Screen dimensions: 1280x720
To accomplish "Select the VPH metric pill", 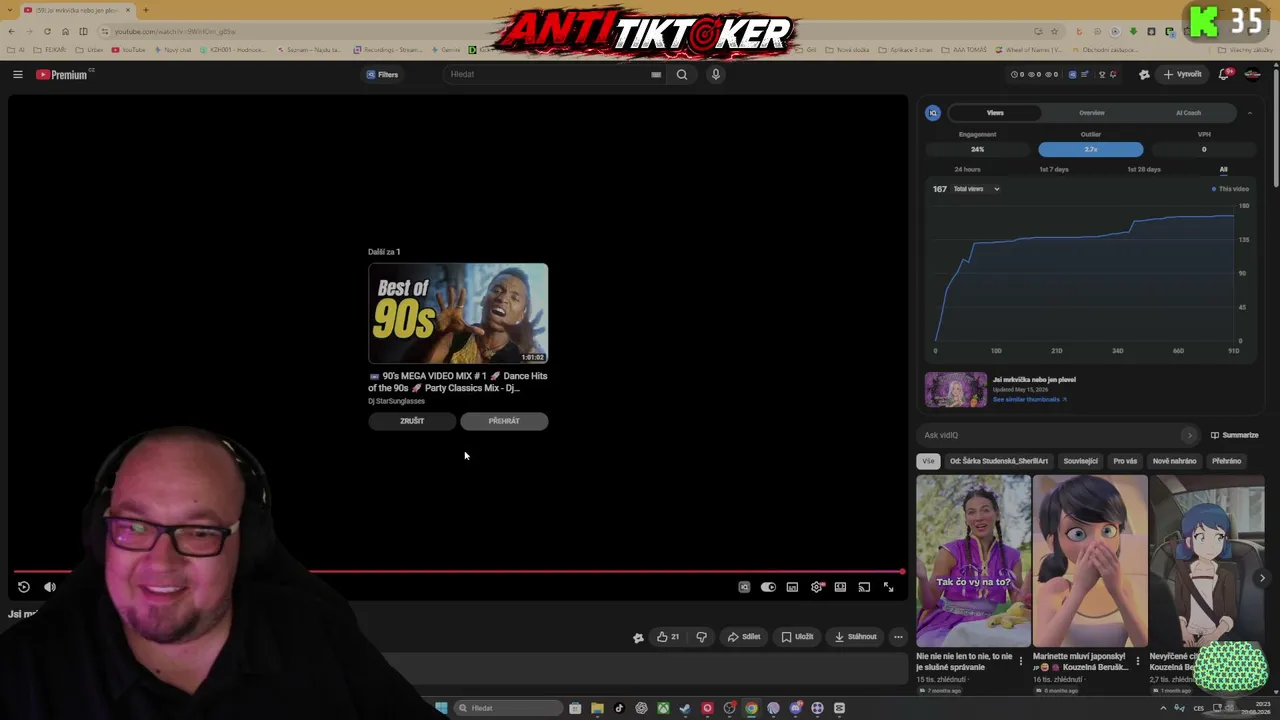I will point(1204,149).
